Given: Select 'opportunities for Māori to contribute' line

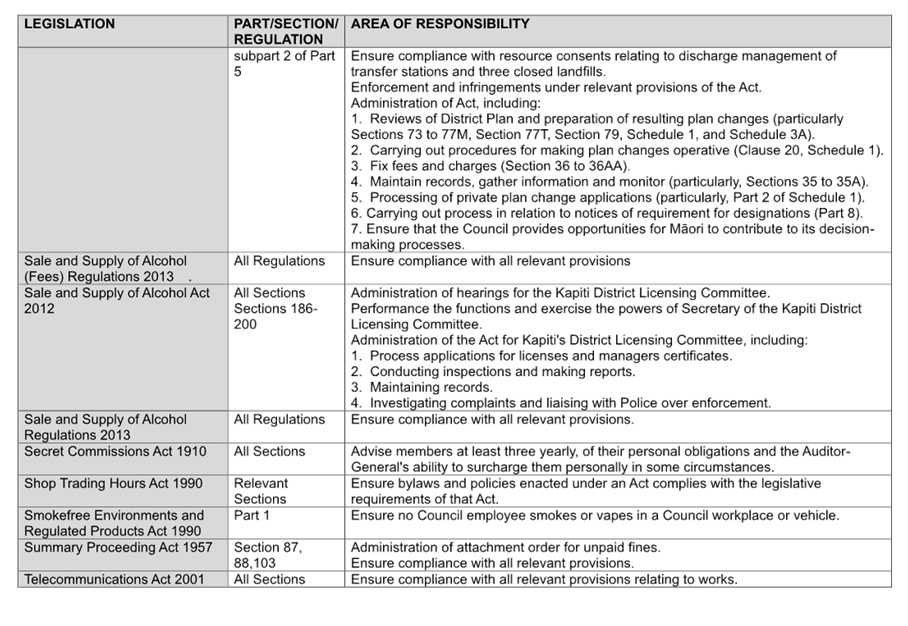Looking at the screenshot, I should [613, 236].
